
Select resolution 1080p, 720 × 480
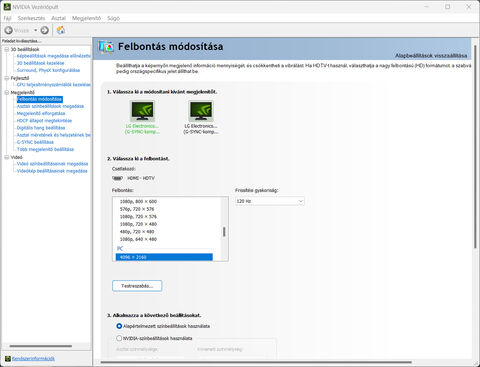138,224
